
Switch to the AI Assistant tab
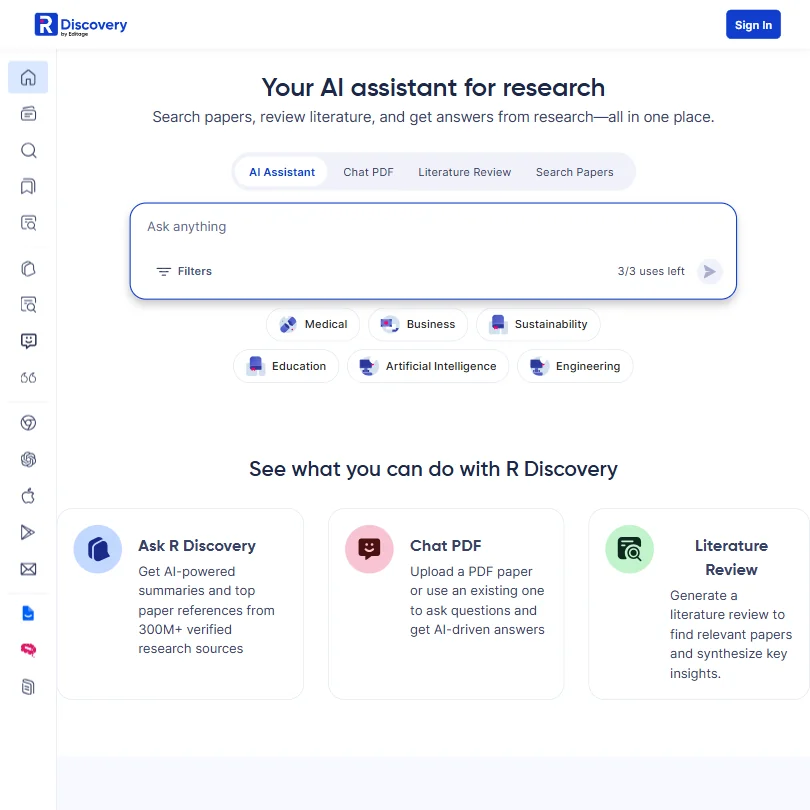tap(282, 172)
